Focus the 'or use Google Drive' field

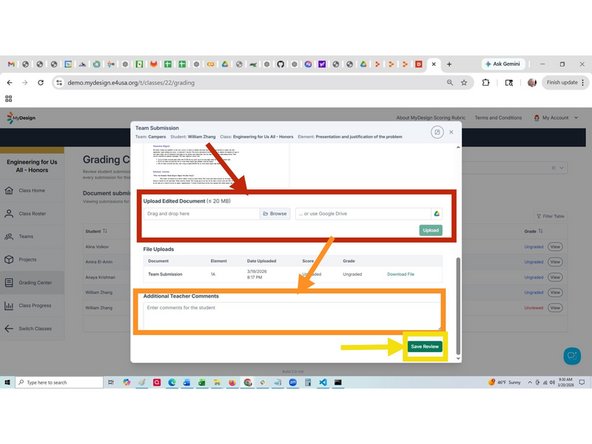(x=363, y=214)
